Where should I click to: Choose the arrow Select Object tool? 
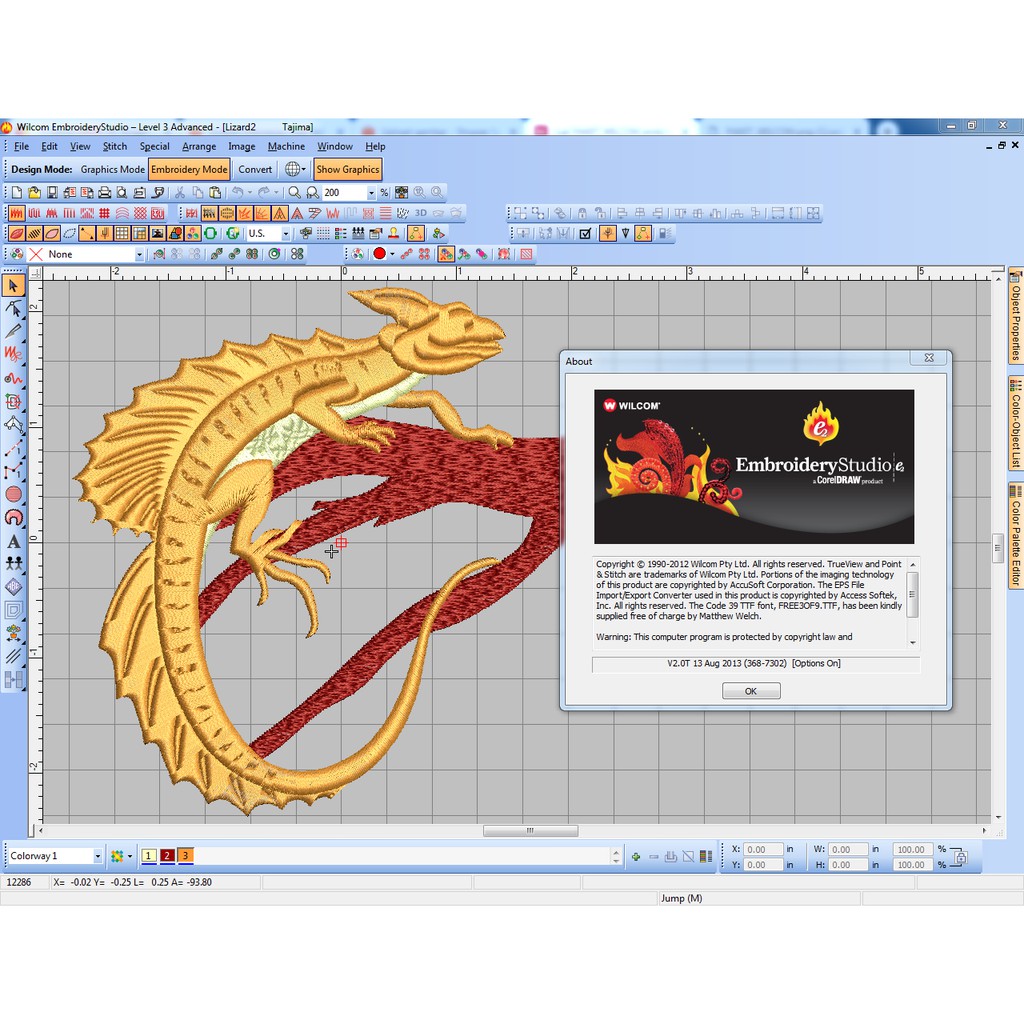pos(14,286)
